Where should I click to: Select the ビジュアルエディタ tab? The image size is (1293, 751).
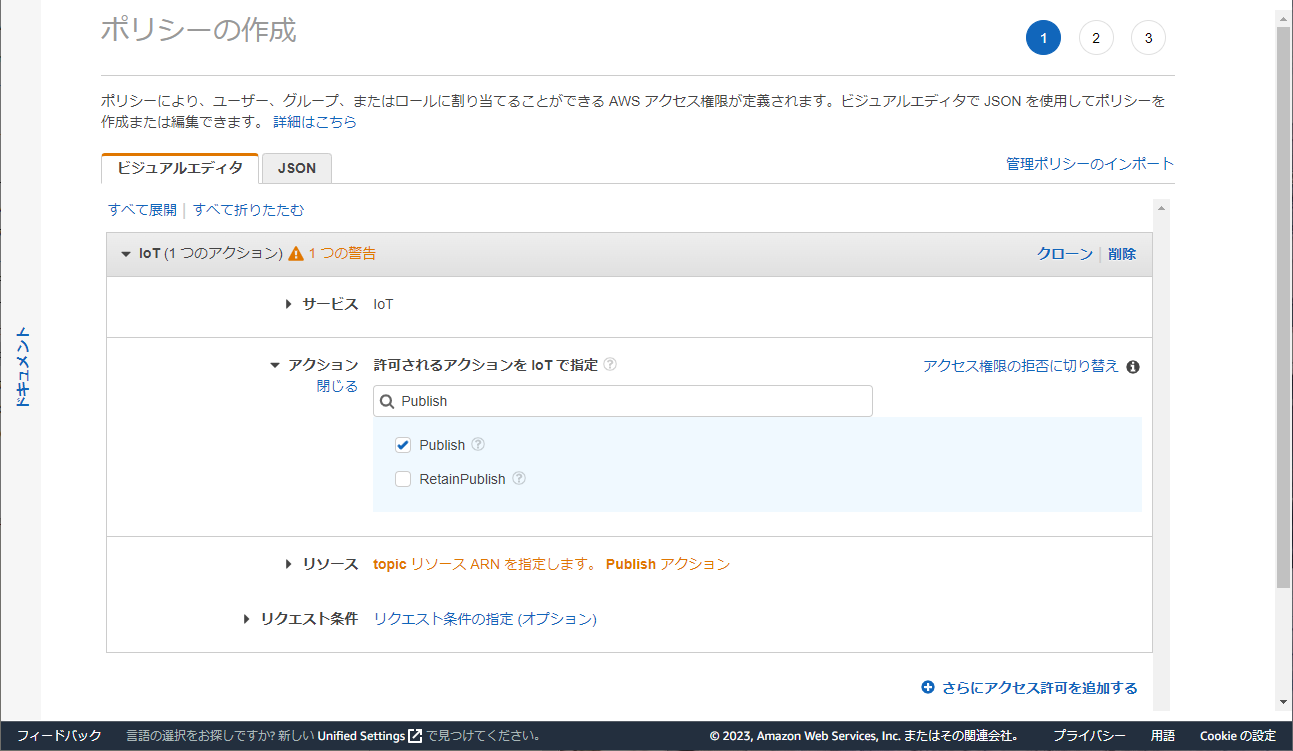coord(180,168)
